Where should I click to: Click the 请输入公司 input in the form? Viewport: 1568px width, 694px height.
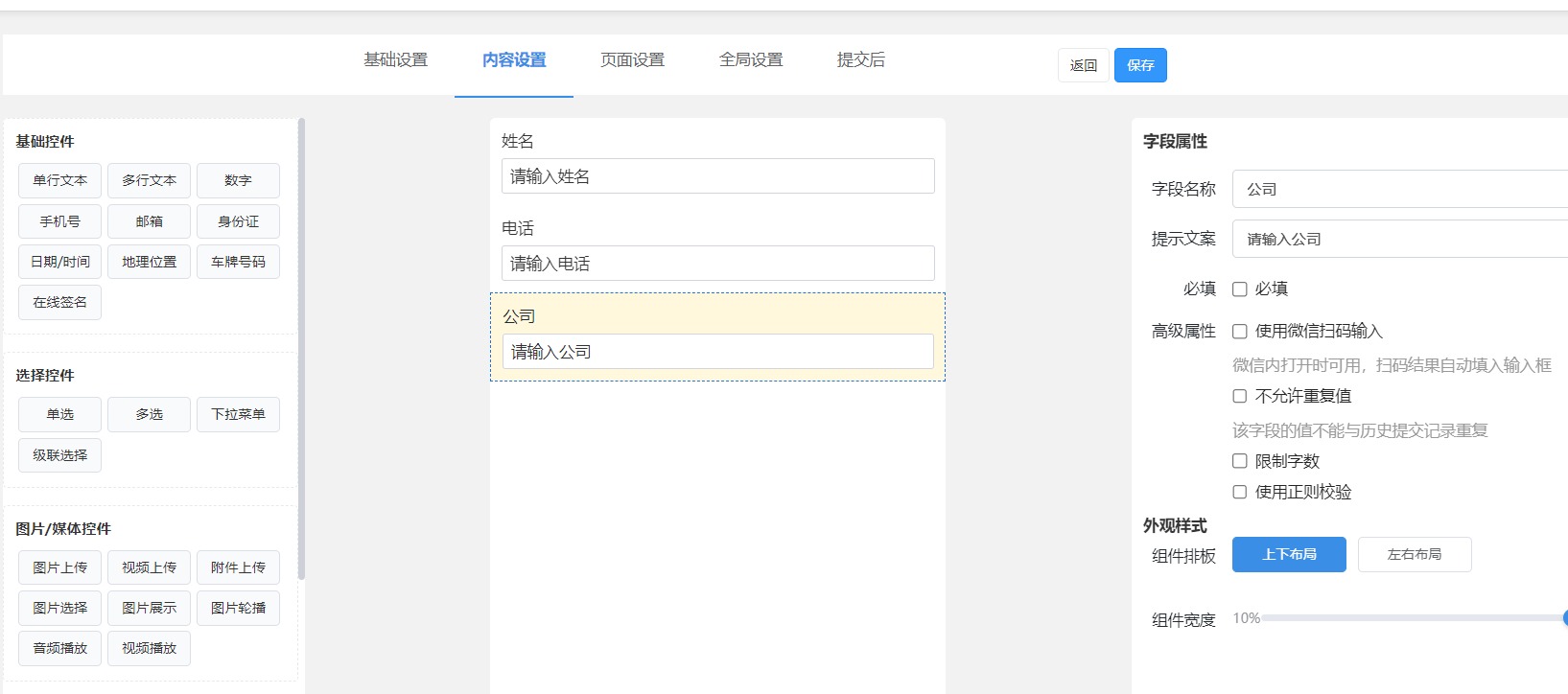tap(717, 352)
